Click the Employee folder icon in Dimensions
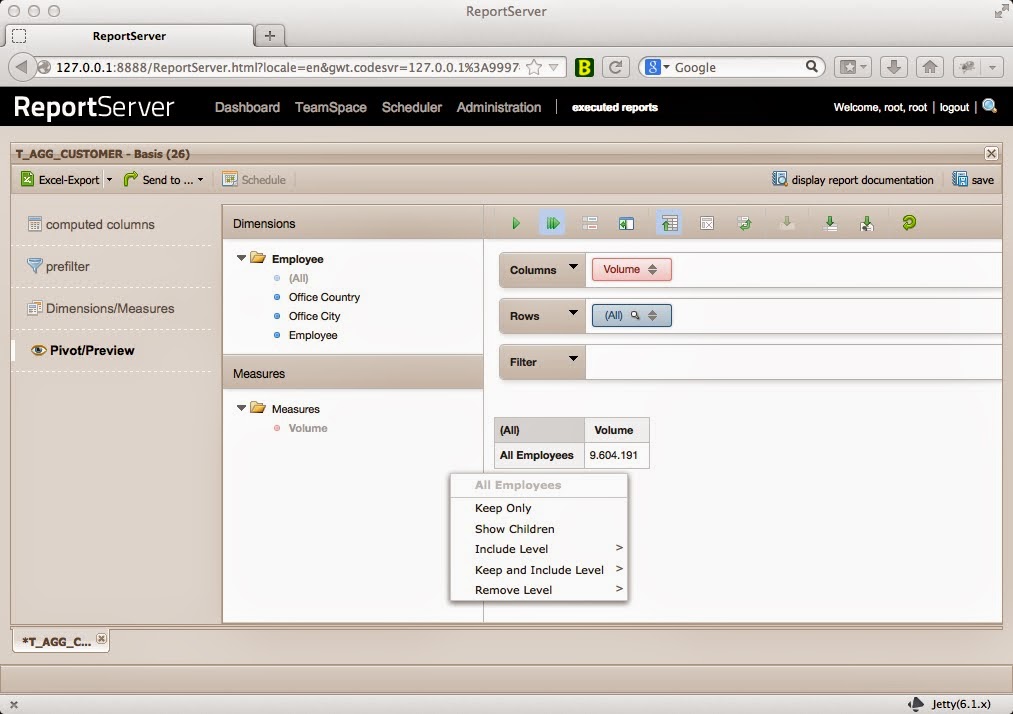1013x714 pixels. point(258,258)
